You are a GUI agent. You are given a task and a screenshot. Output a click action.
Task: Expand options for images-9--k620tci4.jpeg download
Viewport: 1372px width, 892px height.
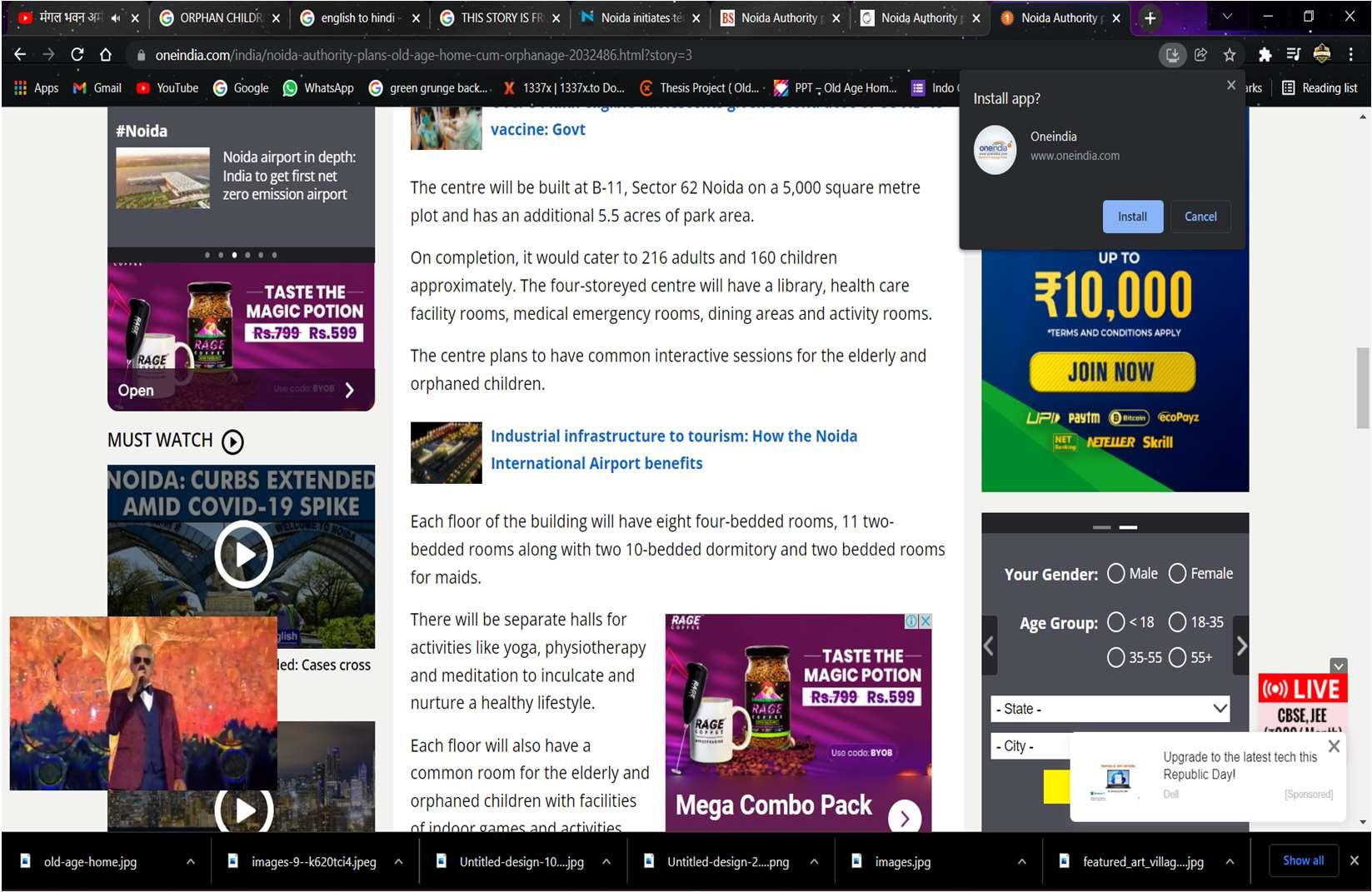click(x=398, y=862)
